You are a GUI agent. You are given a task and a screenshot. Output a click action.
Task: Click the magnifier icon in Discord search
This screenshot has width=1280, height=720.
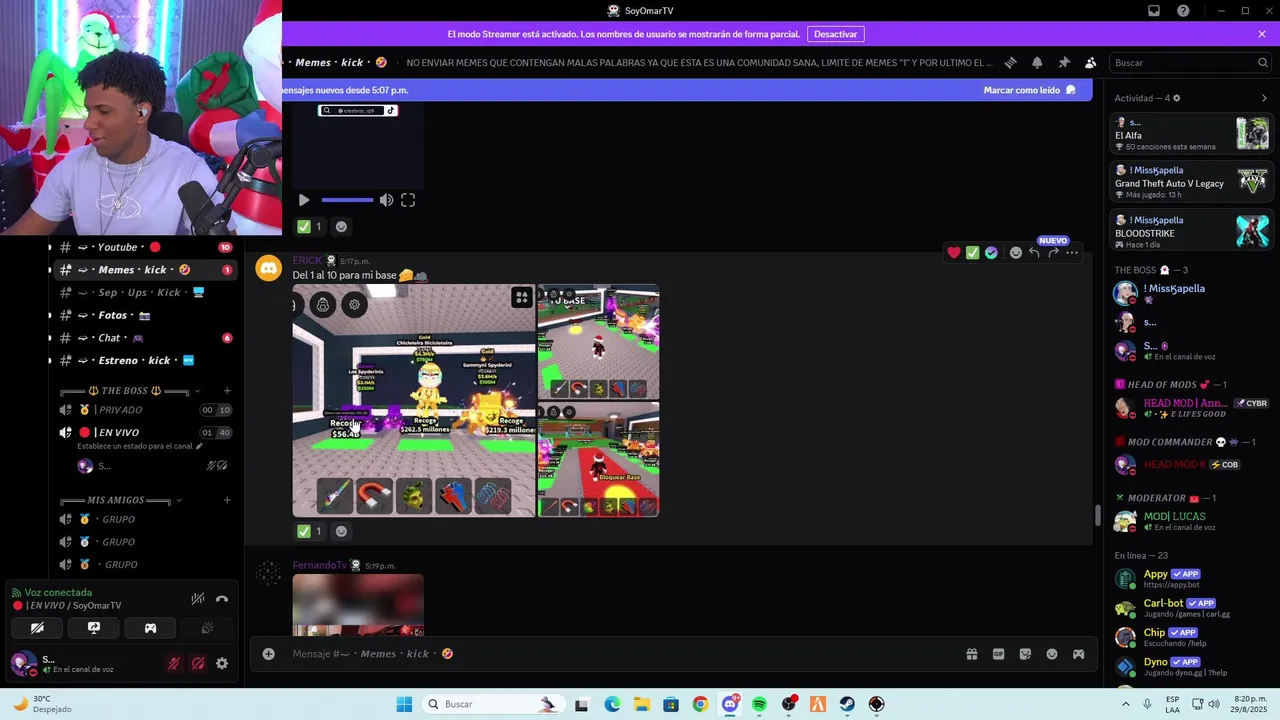click(x=1263, y=62)
